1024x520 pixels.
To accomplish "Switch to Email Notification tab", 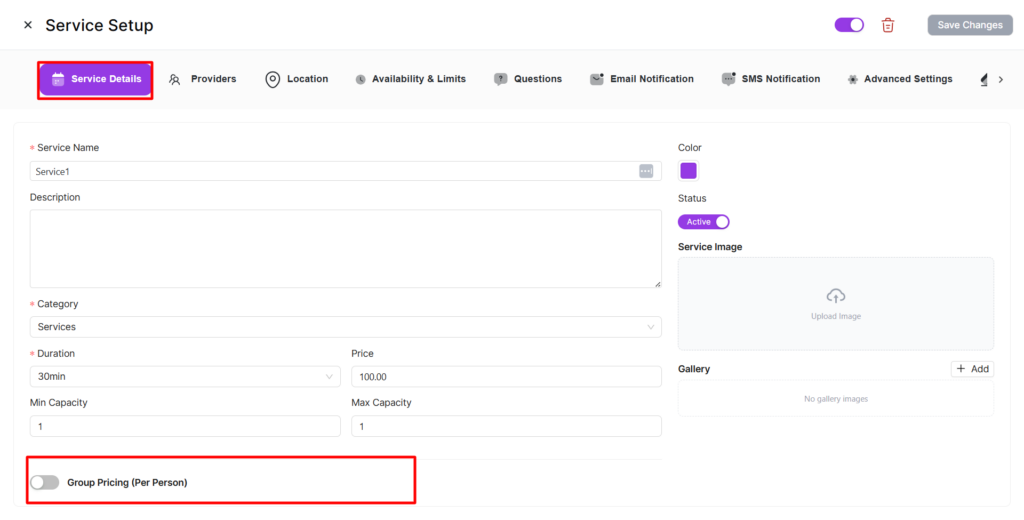I will (642, 79).
